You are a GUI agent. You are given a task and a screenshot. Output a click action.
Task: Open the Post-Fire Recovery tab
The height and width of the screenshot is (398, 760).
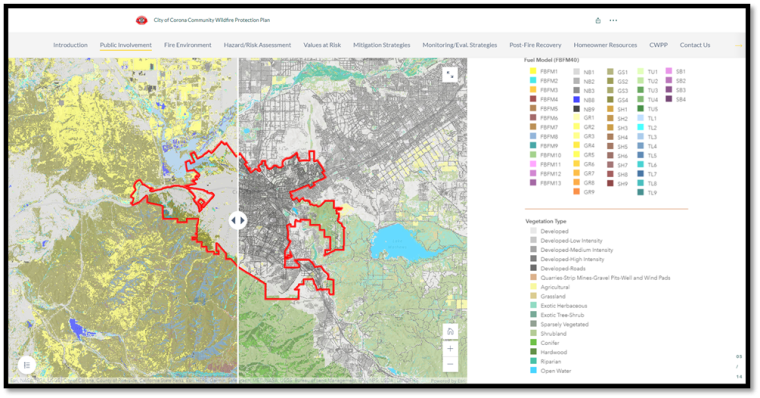(535, 45)
